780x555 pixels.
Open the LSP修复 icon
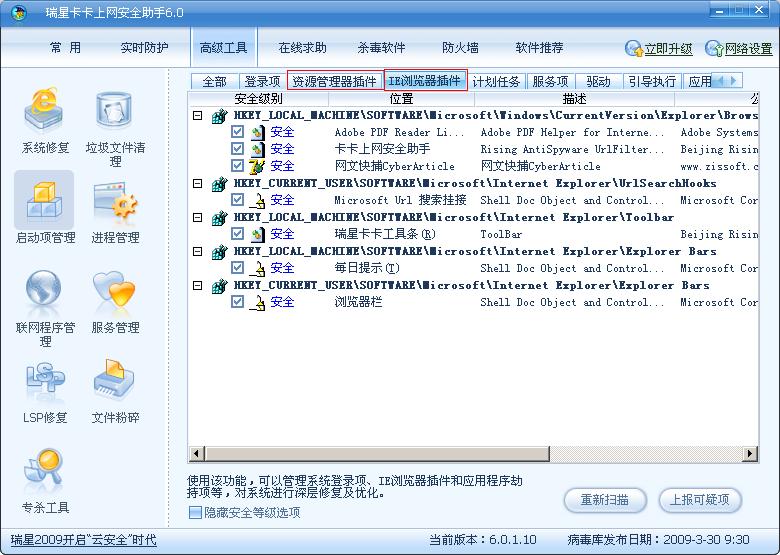[x=45, y=379]
